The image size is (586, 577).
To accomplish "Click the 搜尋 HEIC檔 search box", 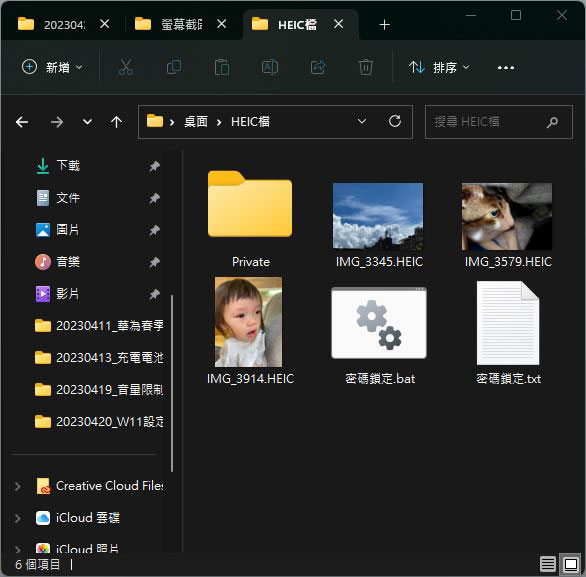I will tap(499, 122).
